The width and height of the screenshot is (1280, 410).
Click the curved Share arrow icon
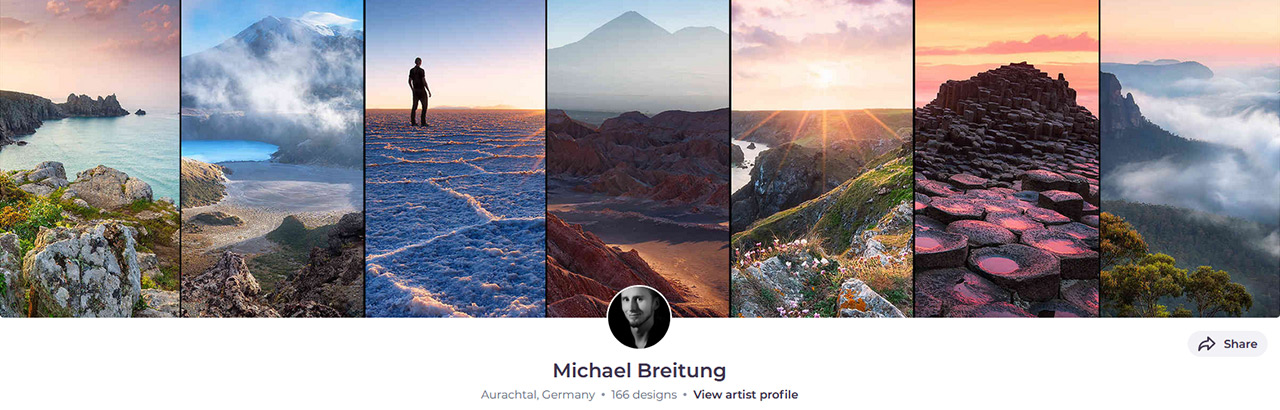pos(1207,344)
